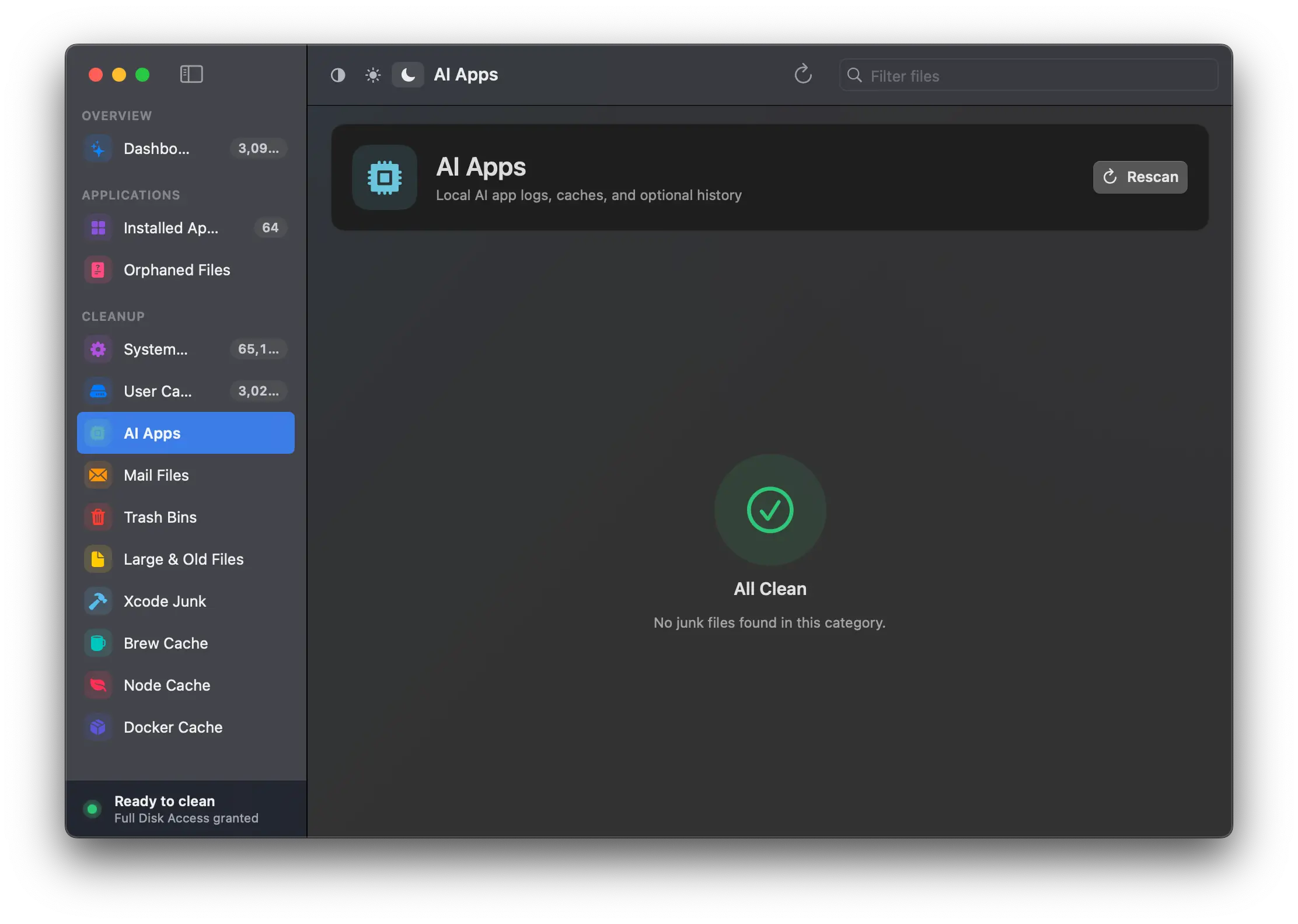Click the Trash Bins red trash icon

[98, 517]
